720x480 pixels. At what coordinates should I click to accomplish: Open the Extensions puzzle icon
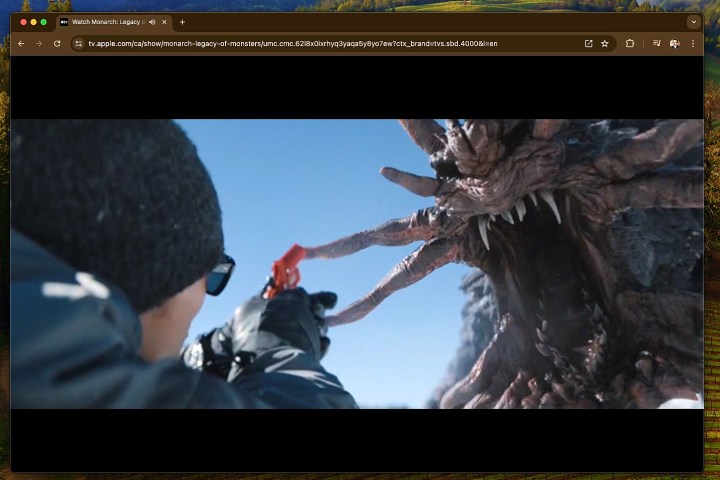[x=630, y=44]
